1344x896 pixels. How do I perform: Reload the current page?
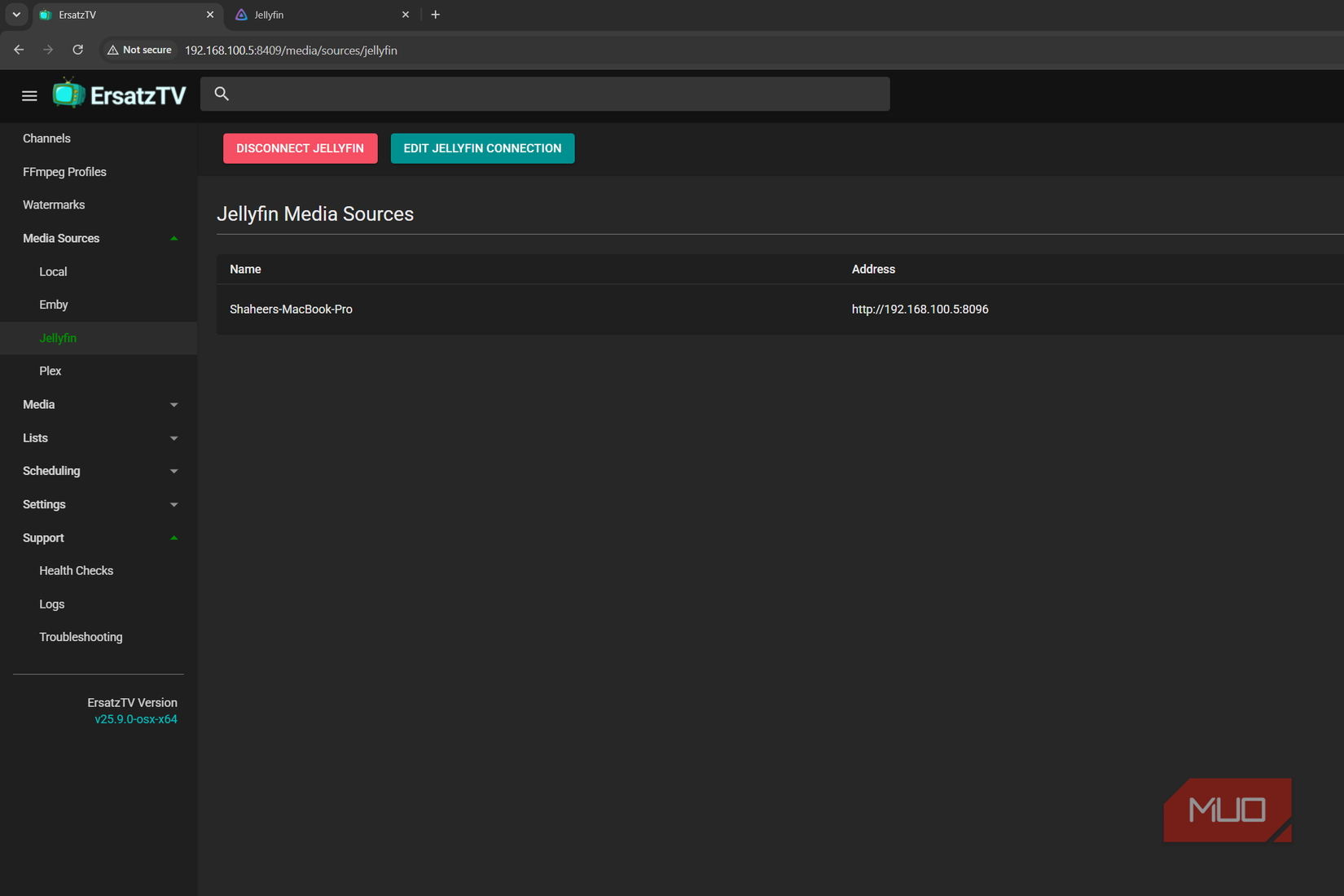tap(78, 50)
